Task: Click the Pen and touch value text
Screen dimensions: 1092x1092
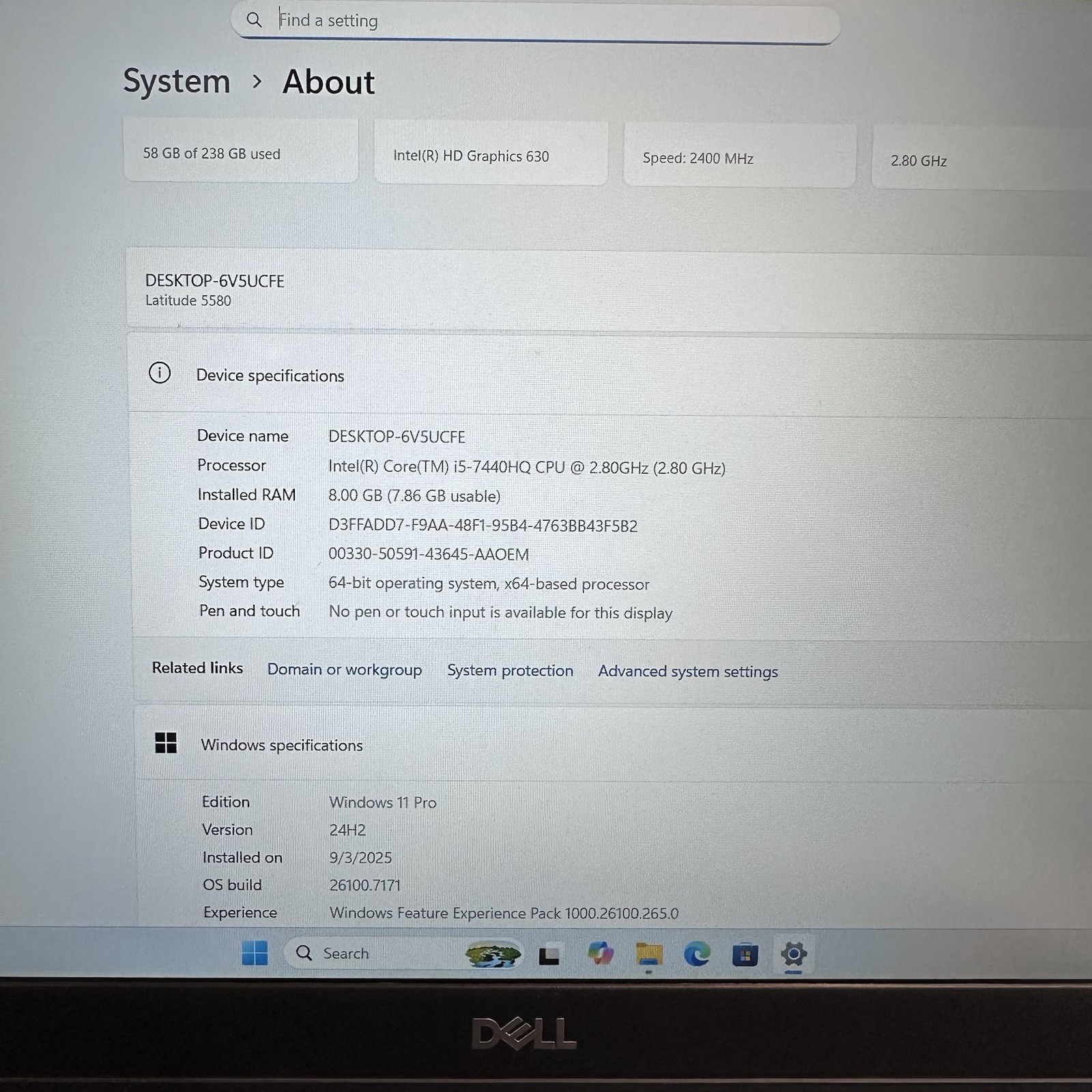Action: 500,612
